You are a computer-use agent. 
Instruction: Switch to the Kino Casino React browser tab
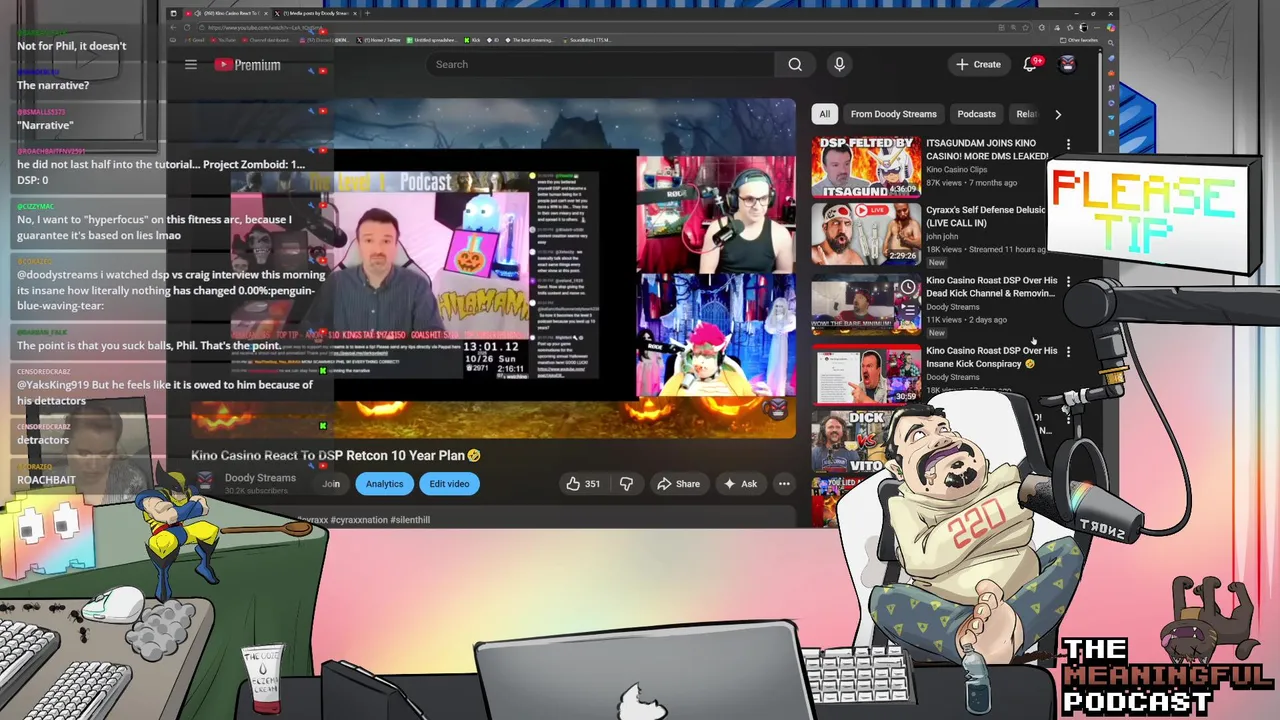226,13
